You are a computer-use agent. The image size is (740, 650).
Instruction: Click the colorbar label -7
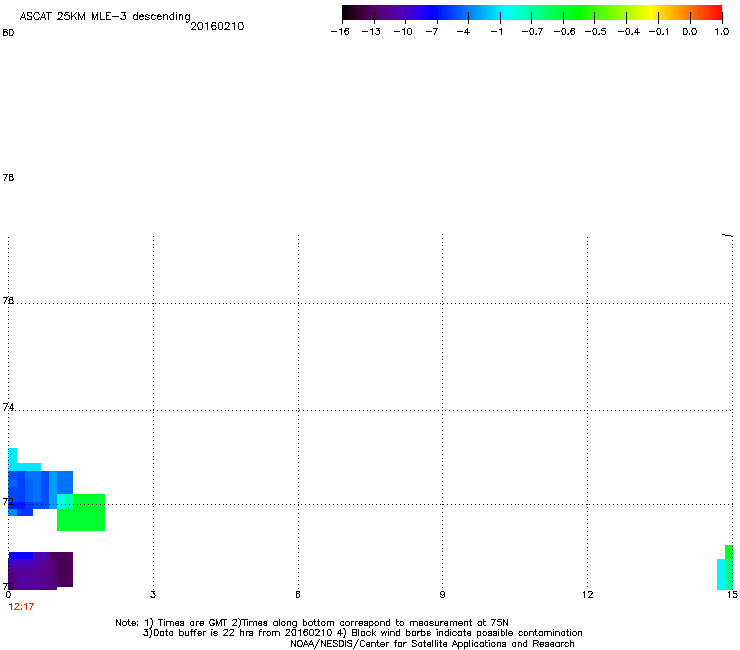[x=432, y=32]
